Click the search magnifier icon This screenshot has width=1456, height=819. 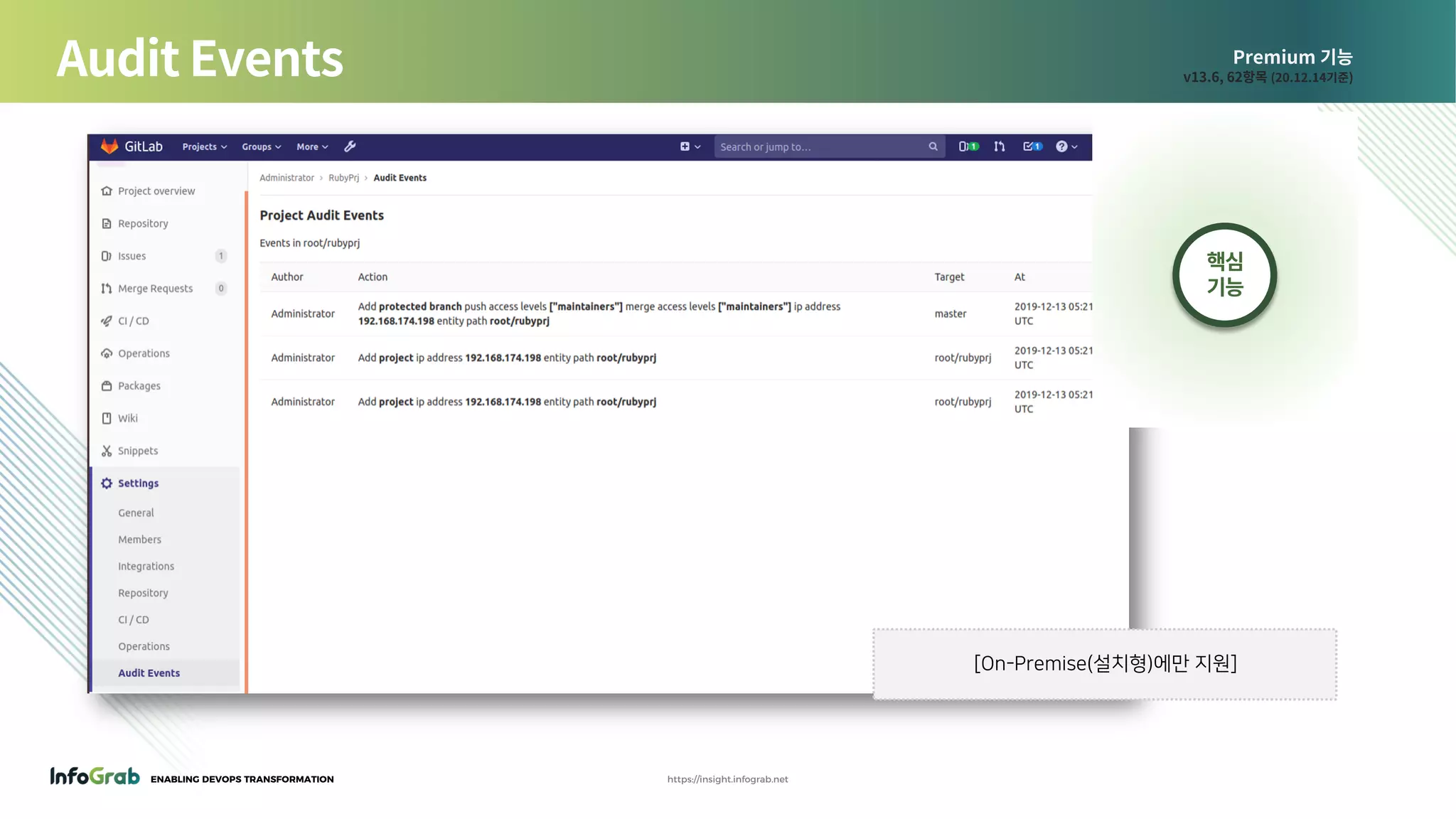pos(933,146)
